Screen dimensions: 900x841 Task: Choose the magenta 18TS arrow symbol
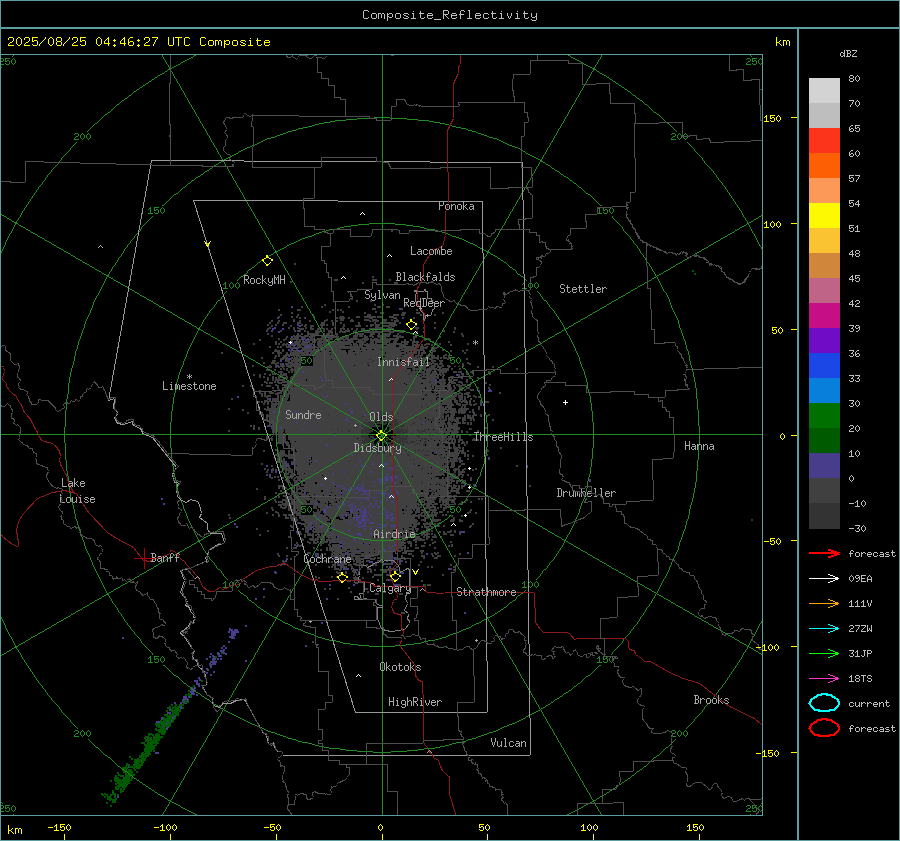pyautogui.click(x=824, y=679)
